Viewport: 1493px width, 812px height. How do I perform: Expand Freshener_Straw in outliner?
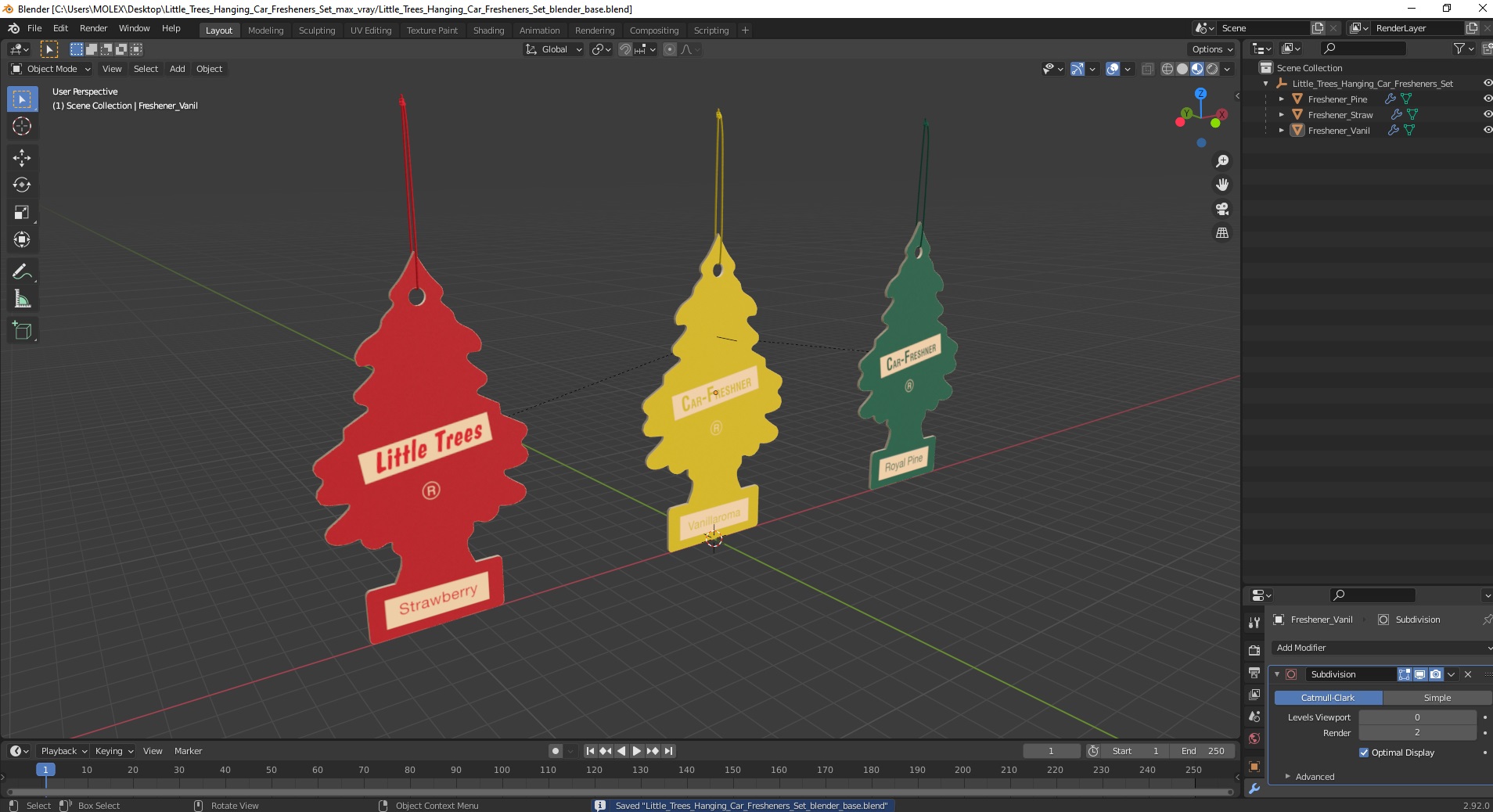1281,115
